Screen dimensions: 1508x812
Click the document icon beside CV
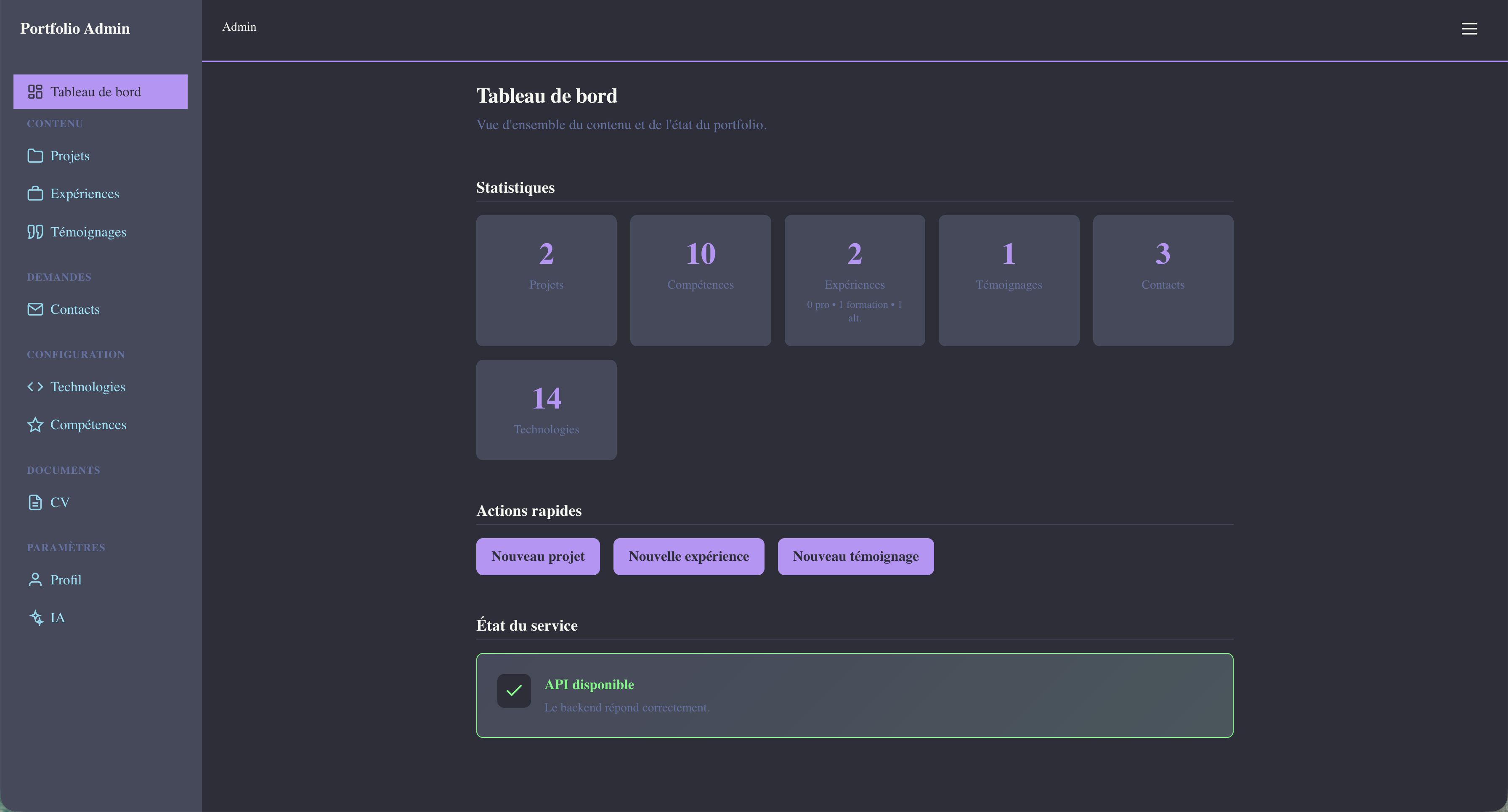point(35,502)
